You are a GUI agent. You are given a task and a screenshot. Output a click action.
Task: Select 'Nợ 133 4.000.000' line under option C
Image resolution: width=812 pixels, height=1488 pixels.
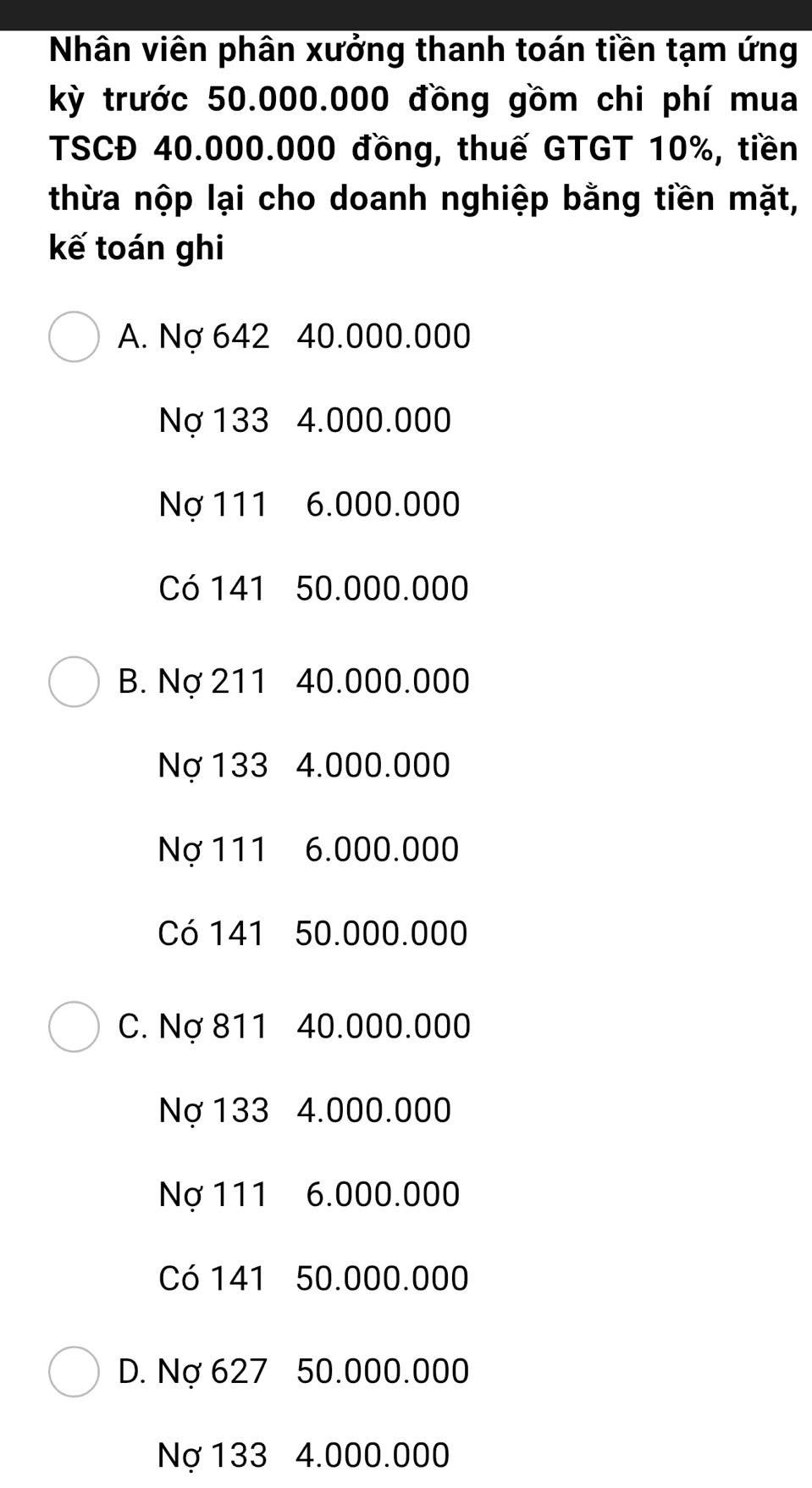point(305,1110)
